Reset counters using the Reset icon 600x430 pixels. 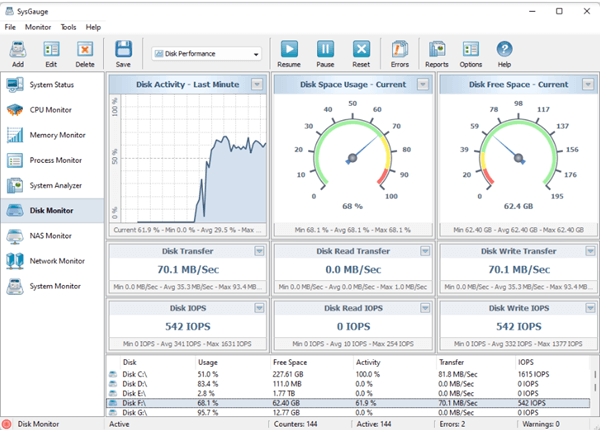coord(361,50)
